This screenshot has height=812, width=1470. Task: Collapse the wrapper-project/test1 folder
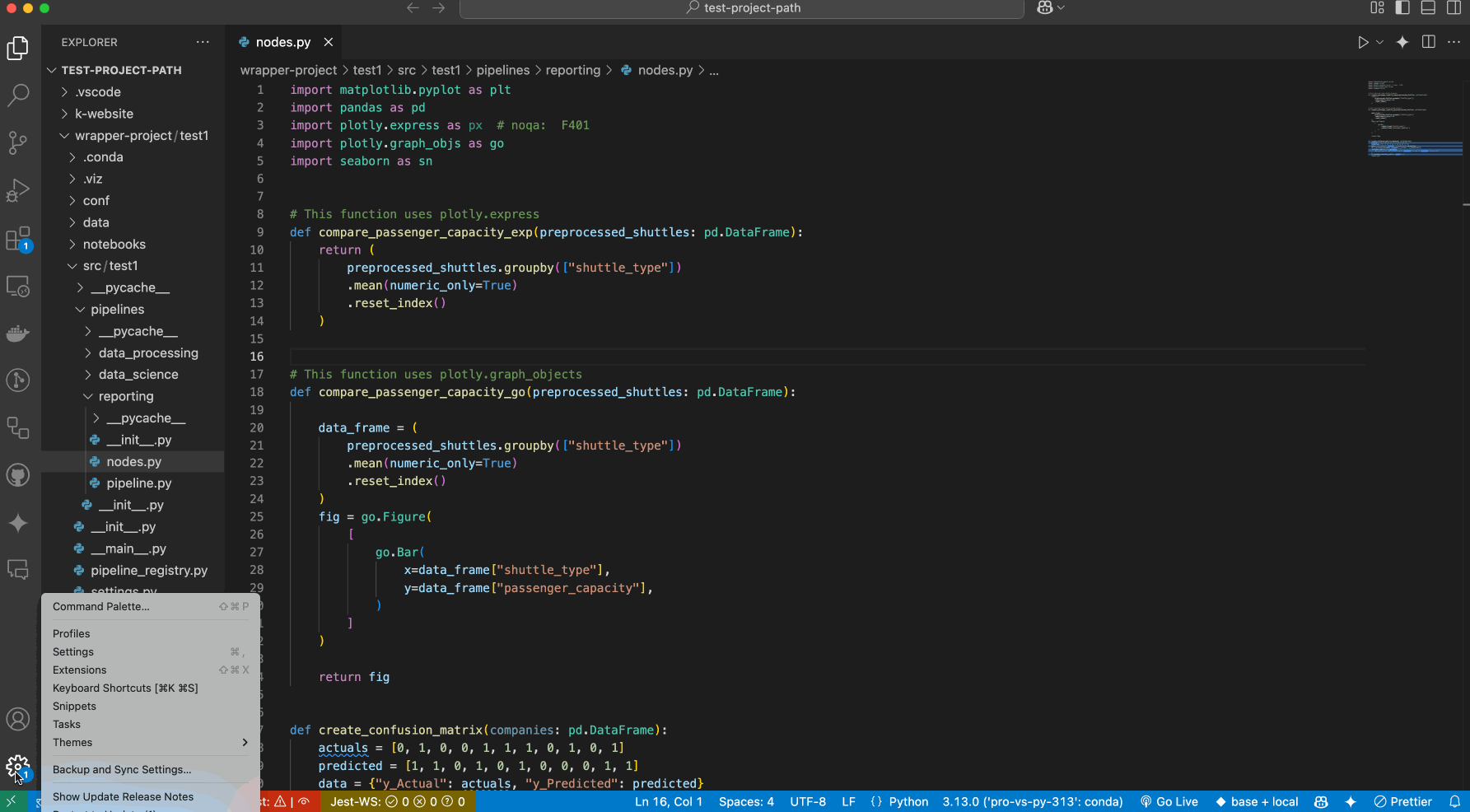click(x=140, y=135)
